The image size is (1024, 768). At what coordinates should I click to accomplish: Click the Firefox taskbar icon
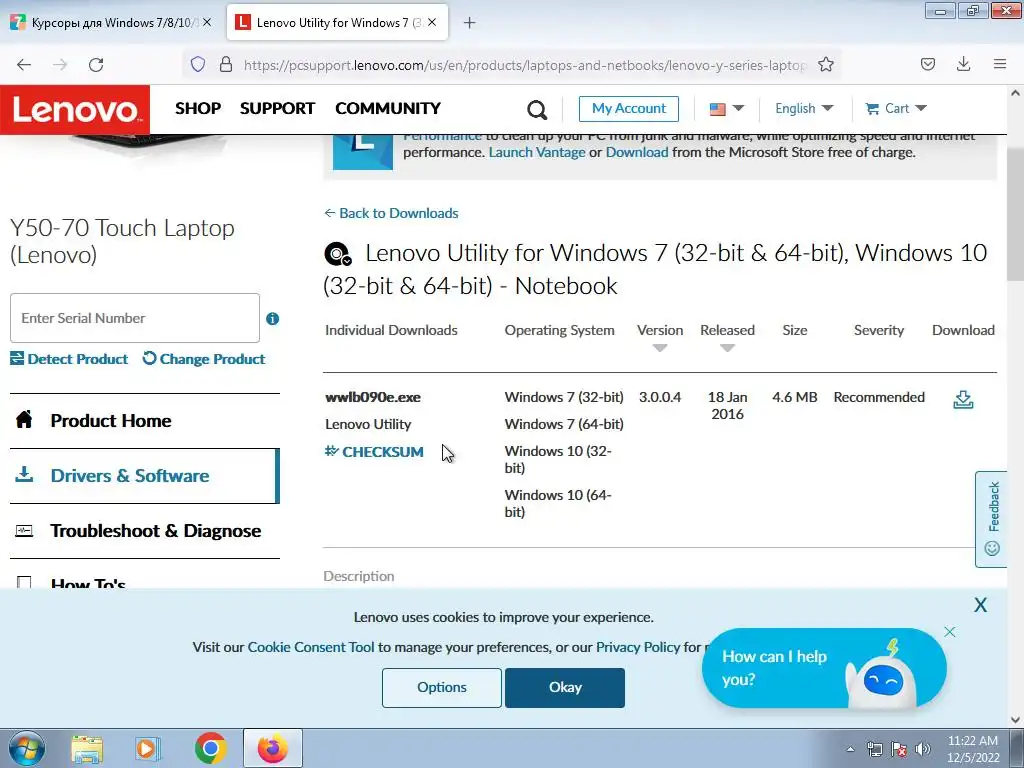pos(272,748)
